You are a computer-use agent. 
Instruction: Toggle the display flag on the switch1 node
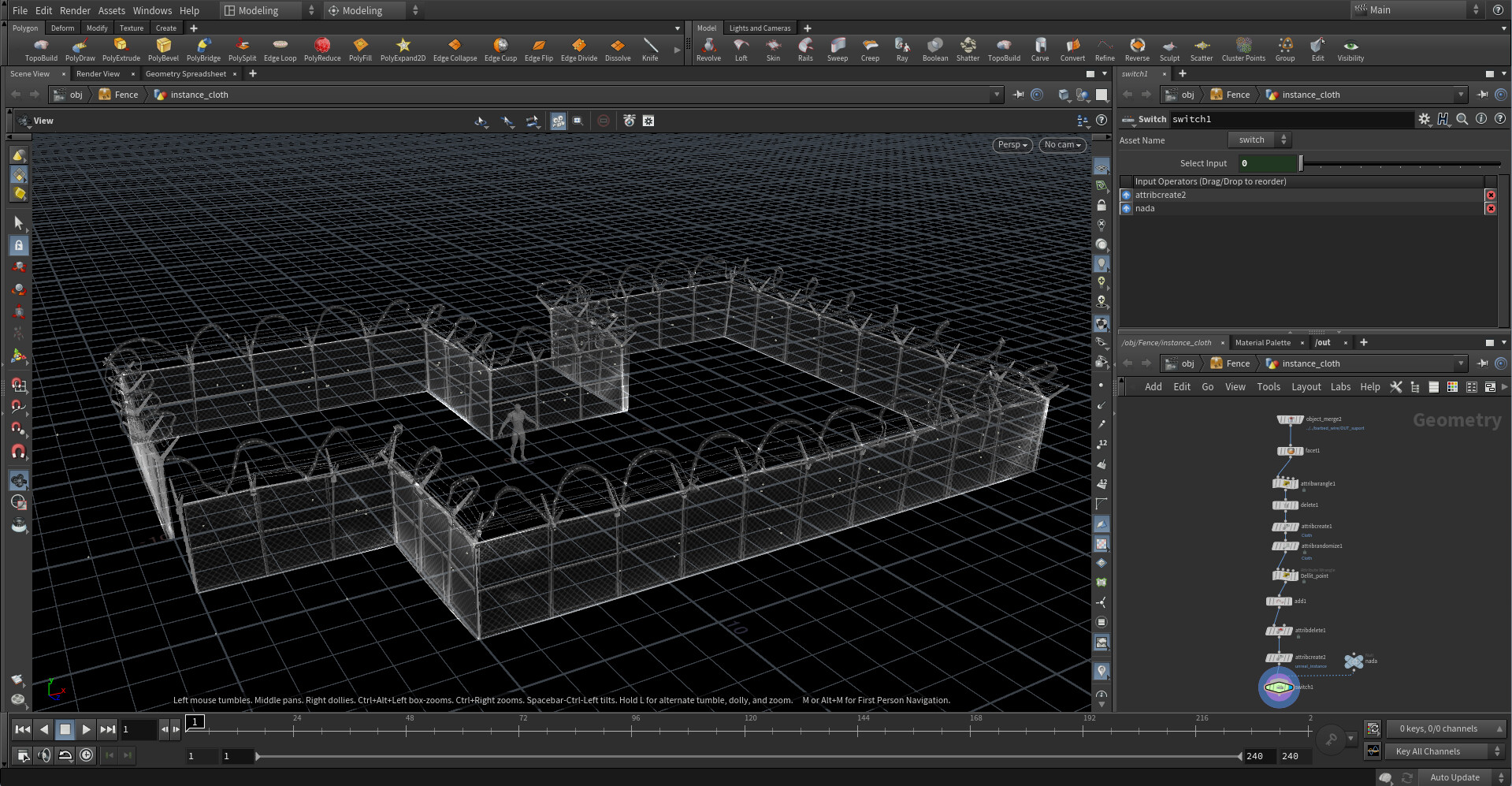[1289, 687]
